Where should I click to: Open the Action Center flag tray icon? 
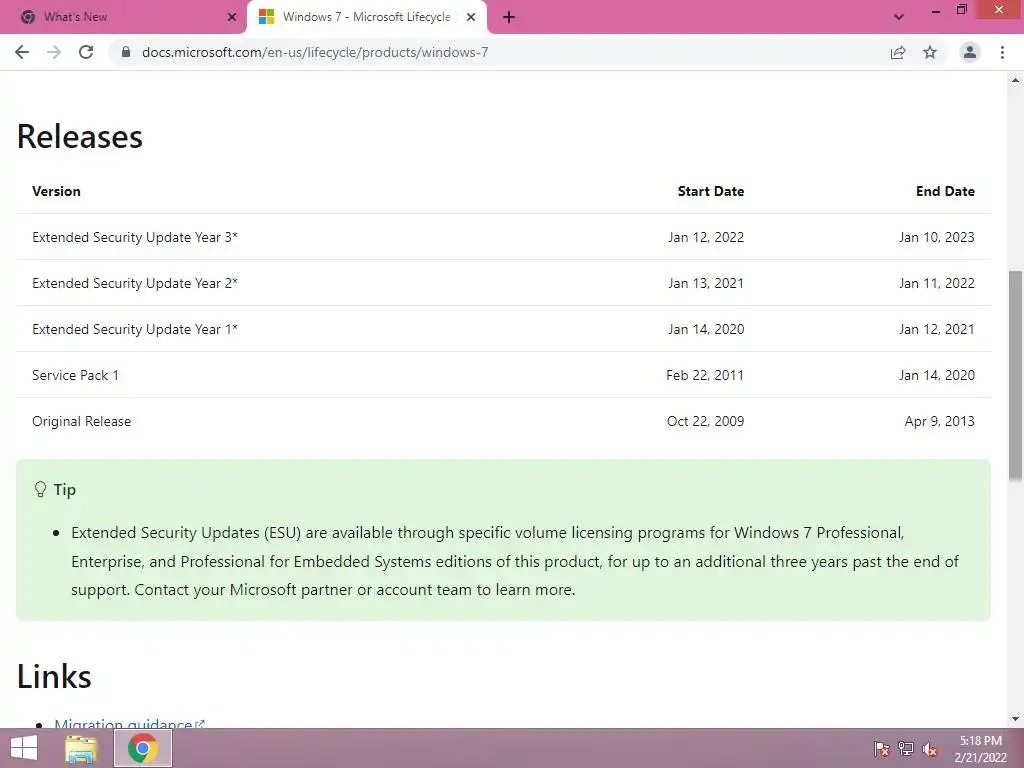pyautogui.click(x=881, y=748)
